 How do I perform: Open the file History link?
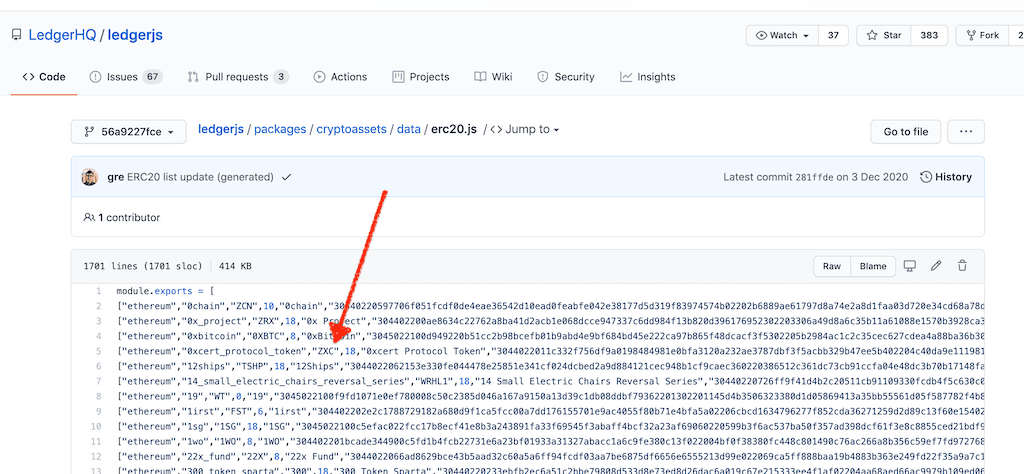point(946,177)
